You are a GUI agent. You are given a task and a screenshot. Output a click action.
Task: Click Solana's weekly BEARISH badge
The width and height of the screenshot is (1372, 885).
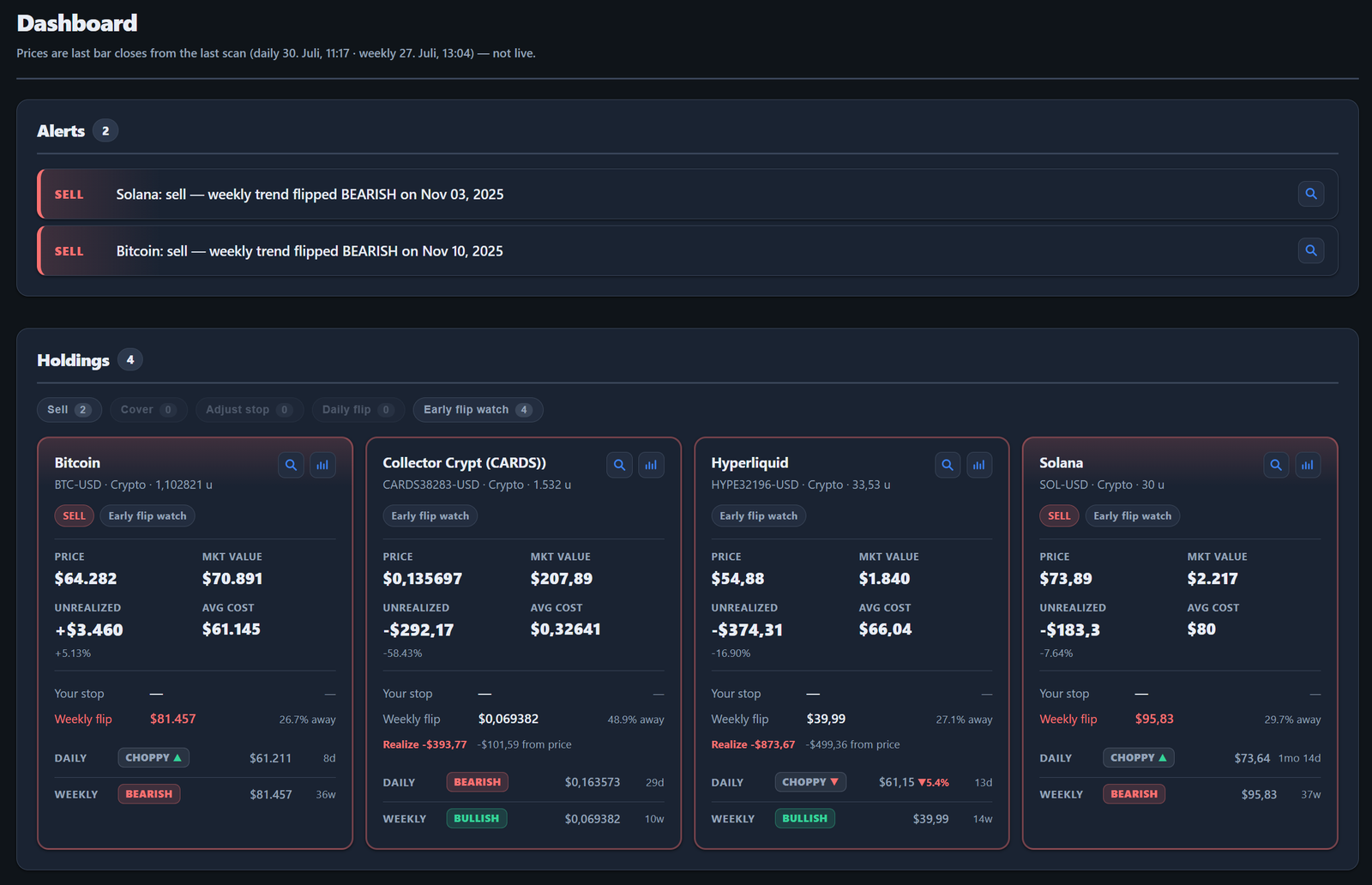pyautogui.click(x=1134, y=794)
